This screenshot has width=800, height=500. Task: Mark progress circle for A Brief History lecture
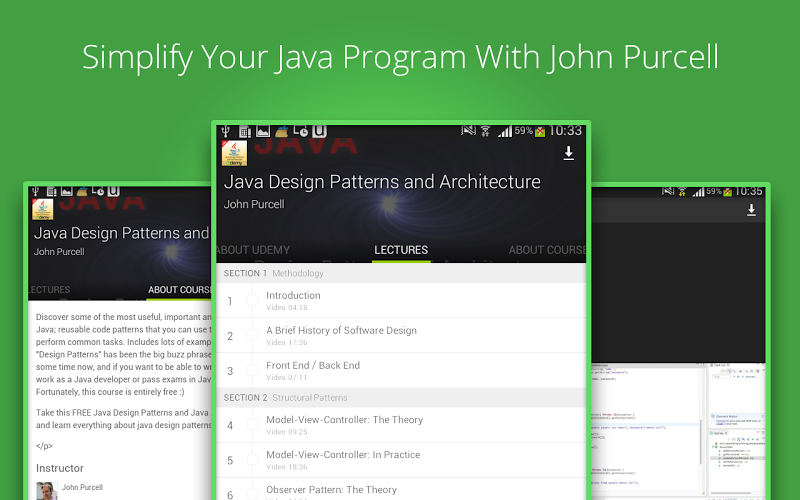coord(253,335)
